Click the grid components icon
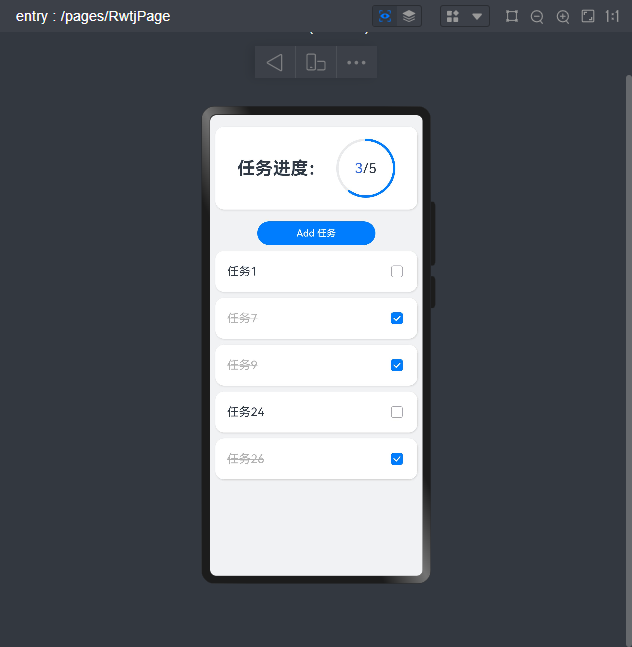This screenshot has width=632, height=647. 453,17
